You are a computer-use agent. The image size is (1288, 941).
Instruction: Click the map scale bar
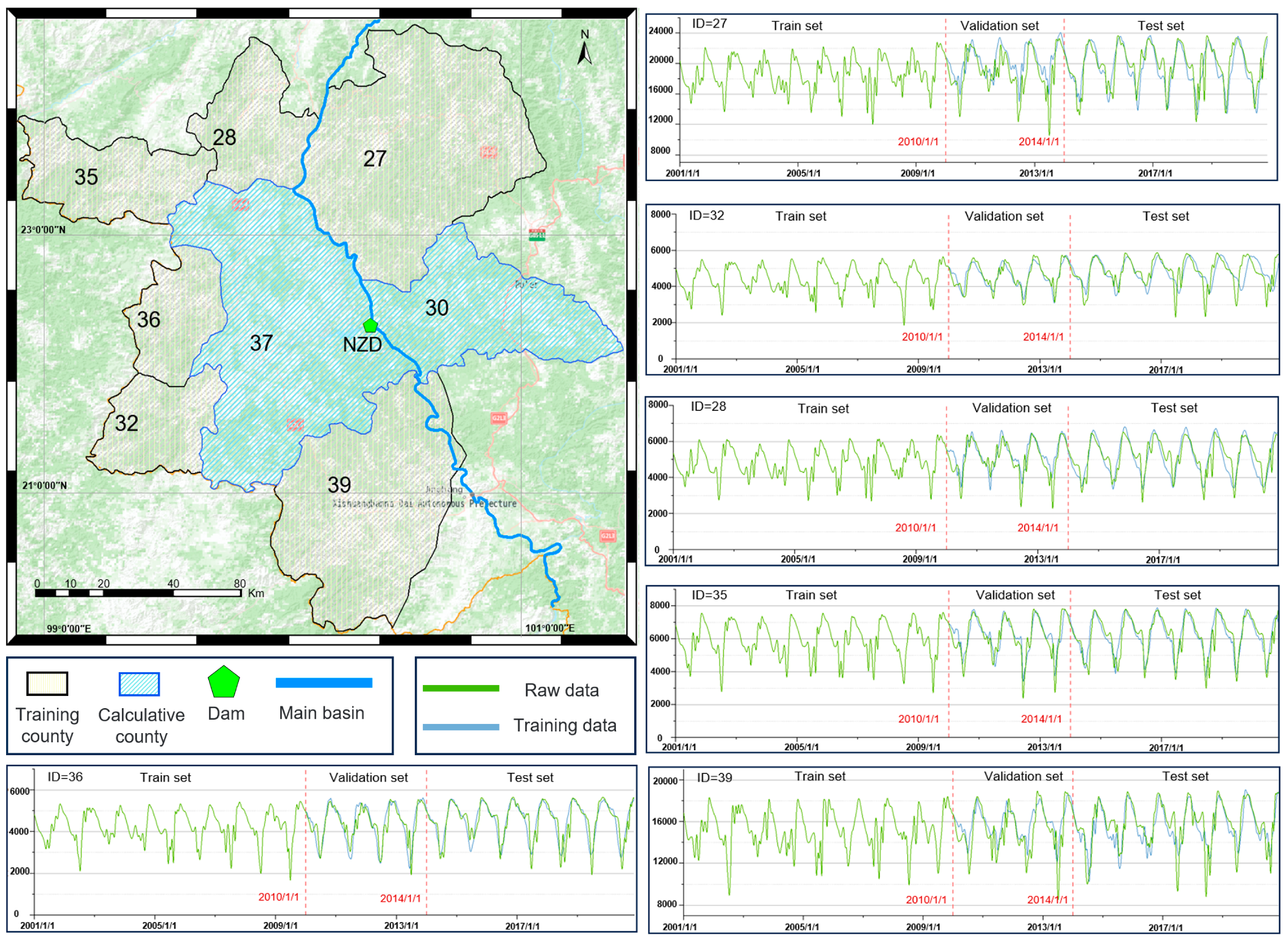tap(138, 592)
